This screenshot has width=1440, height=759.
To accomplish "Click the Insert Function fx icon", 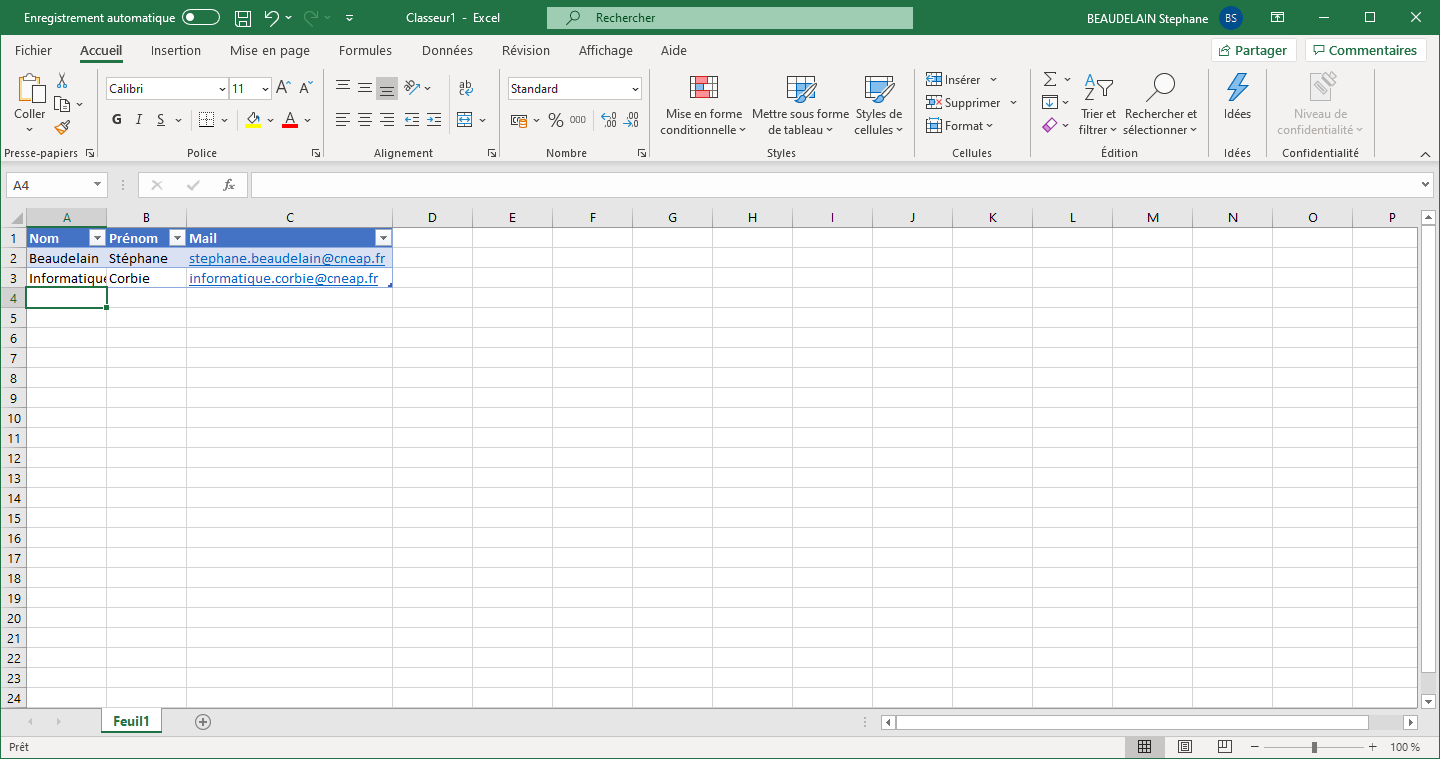I will click(229, 185).
